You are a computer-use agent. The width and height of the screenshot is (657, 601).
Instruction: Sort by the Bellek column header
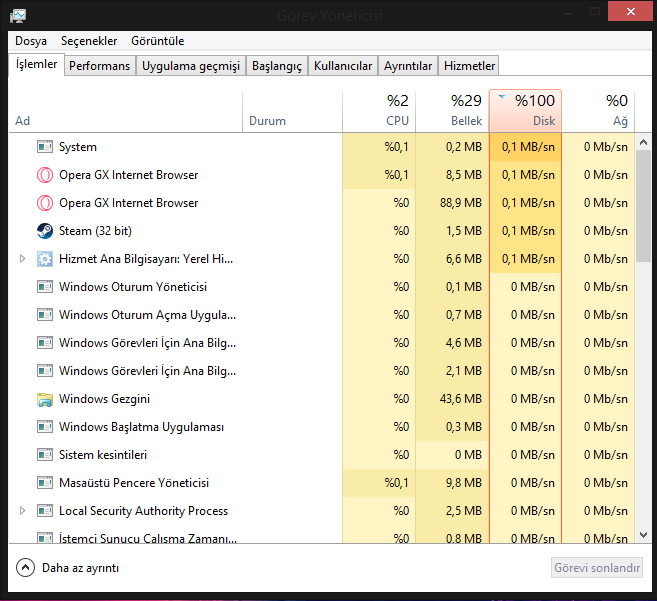453,111
